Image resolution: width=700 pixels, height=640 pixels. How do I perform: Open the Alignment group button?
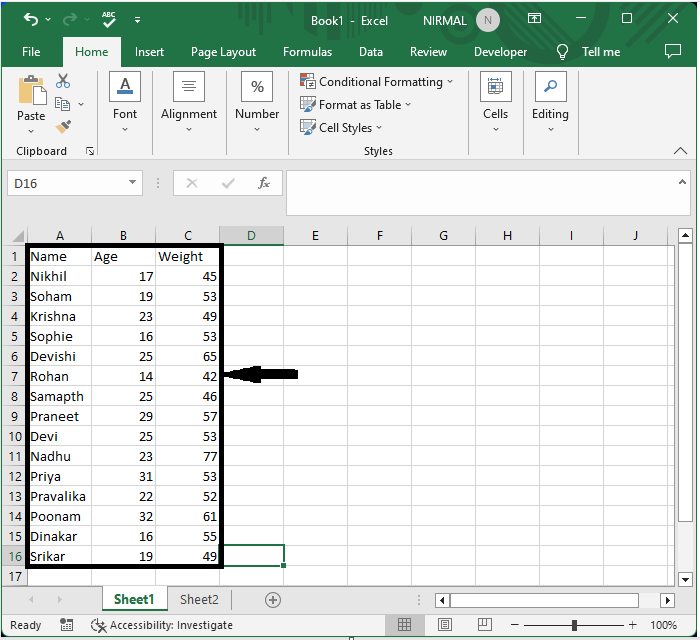[189, 102]
